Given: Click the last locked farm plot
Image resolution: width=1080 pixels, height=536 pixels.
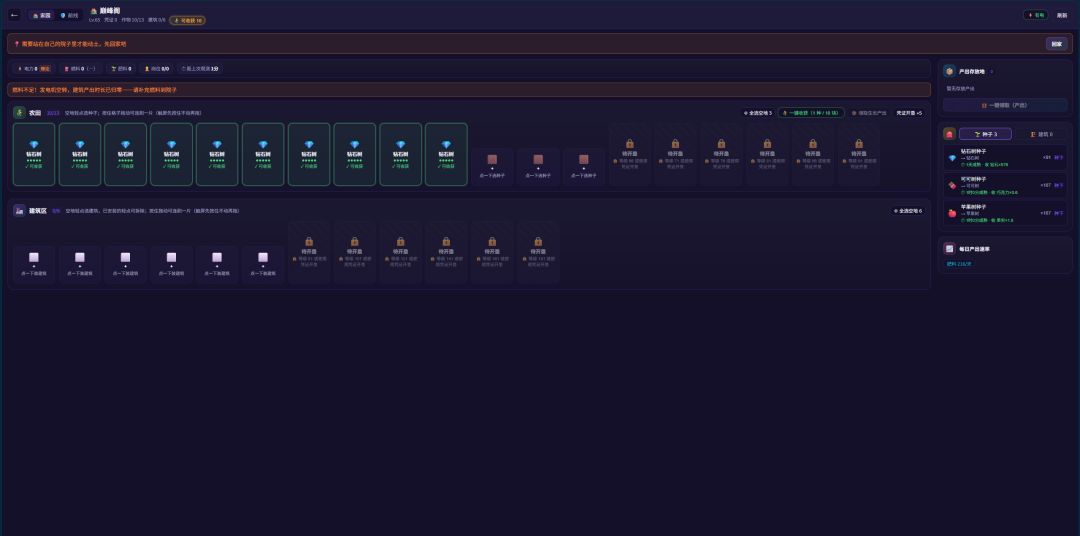Looking at the screenshot, I should pos(858,154).
